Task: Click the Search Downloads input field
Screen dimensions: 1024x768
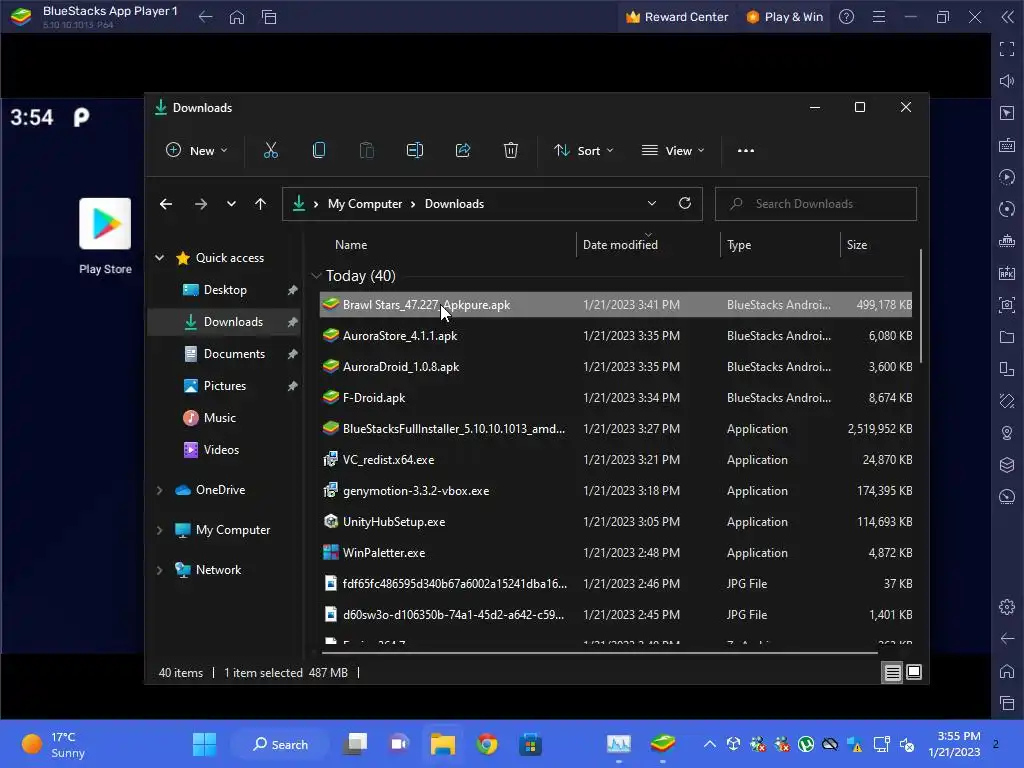Action: coord(816,204)
